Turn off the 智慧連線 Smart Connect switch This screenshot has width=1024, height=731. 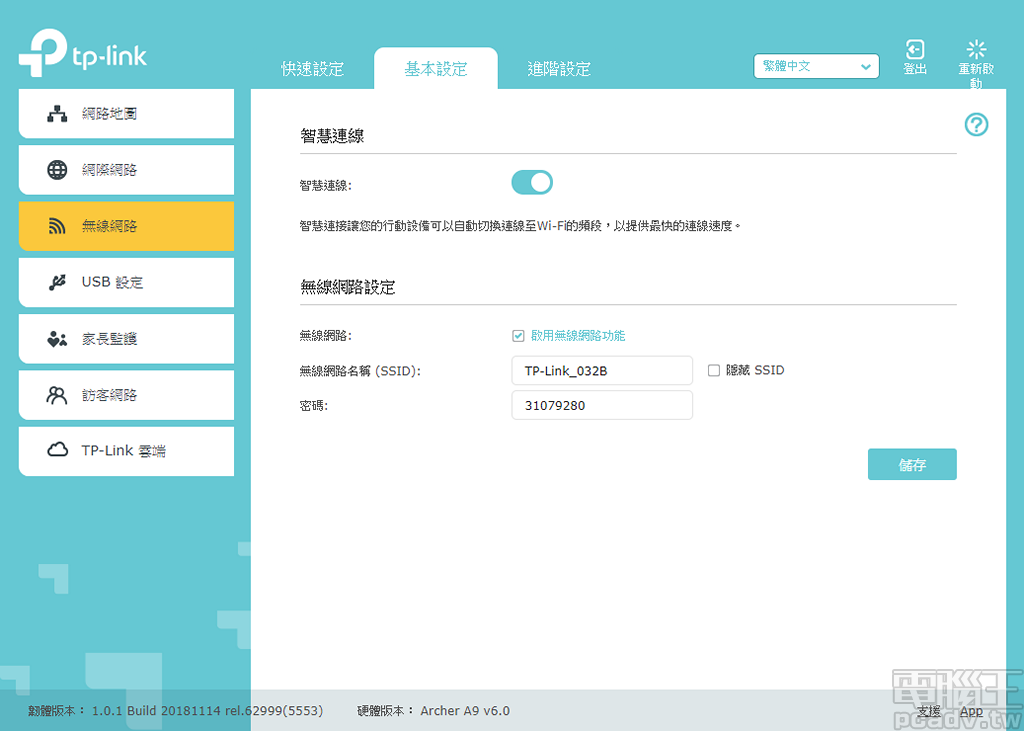(532, 183)
